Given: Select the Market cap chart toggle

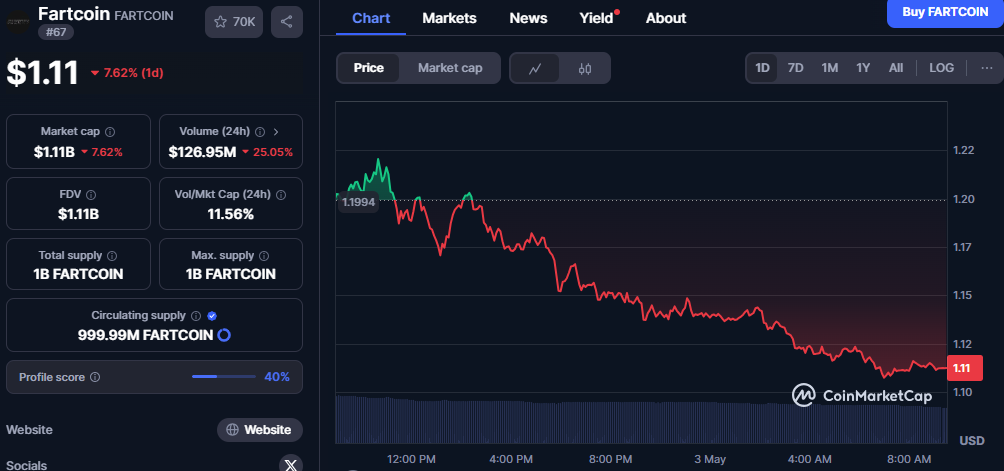Looking at the screenshot, I should pyautogui.click(x=450, y=68).
